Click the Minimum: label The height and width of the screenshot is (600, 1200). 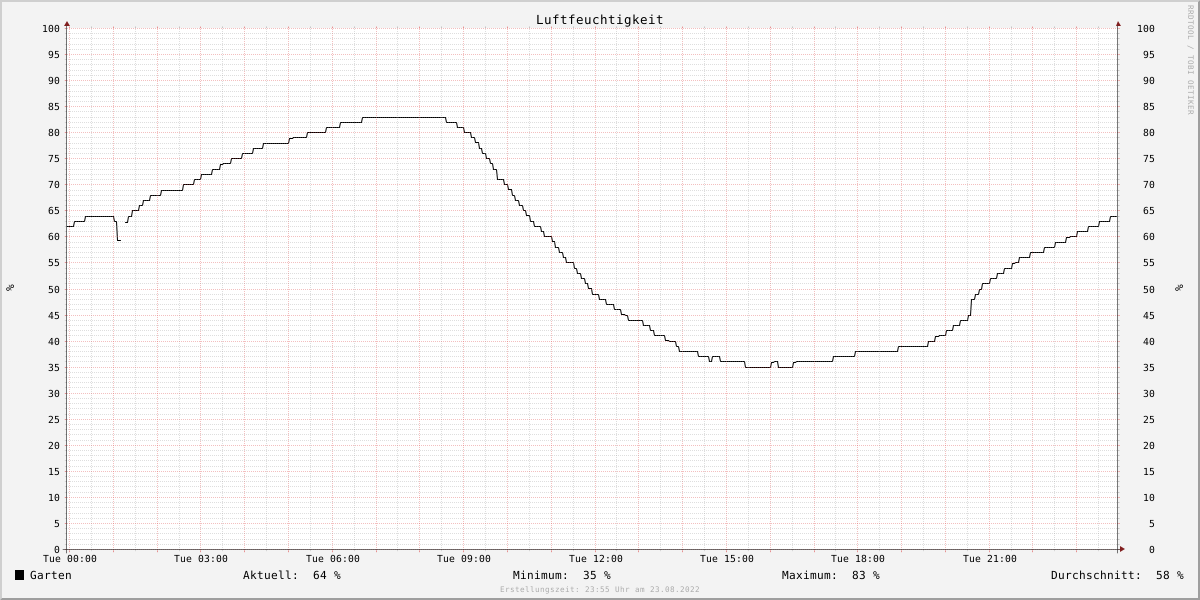[541, 575]
